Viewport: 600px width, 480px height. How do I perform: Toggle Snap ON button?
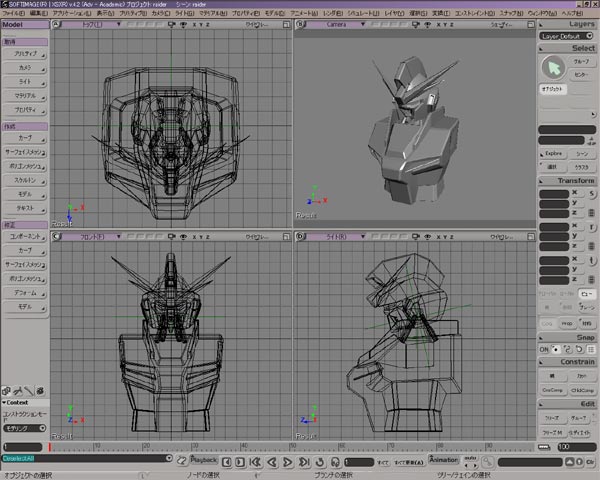point(544,349)
